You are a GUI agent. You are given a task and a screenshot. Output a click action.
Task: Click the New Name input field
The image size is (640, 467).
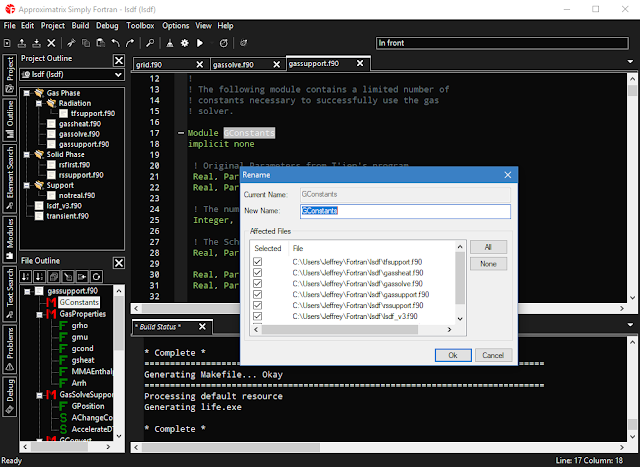pyautogui.click(x=405, y=211)
